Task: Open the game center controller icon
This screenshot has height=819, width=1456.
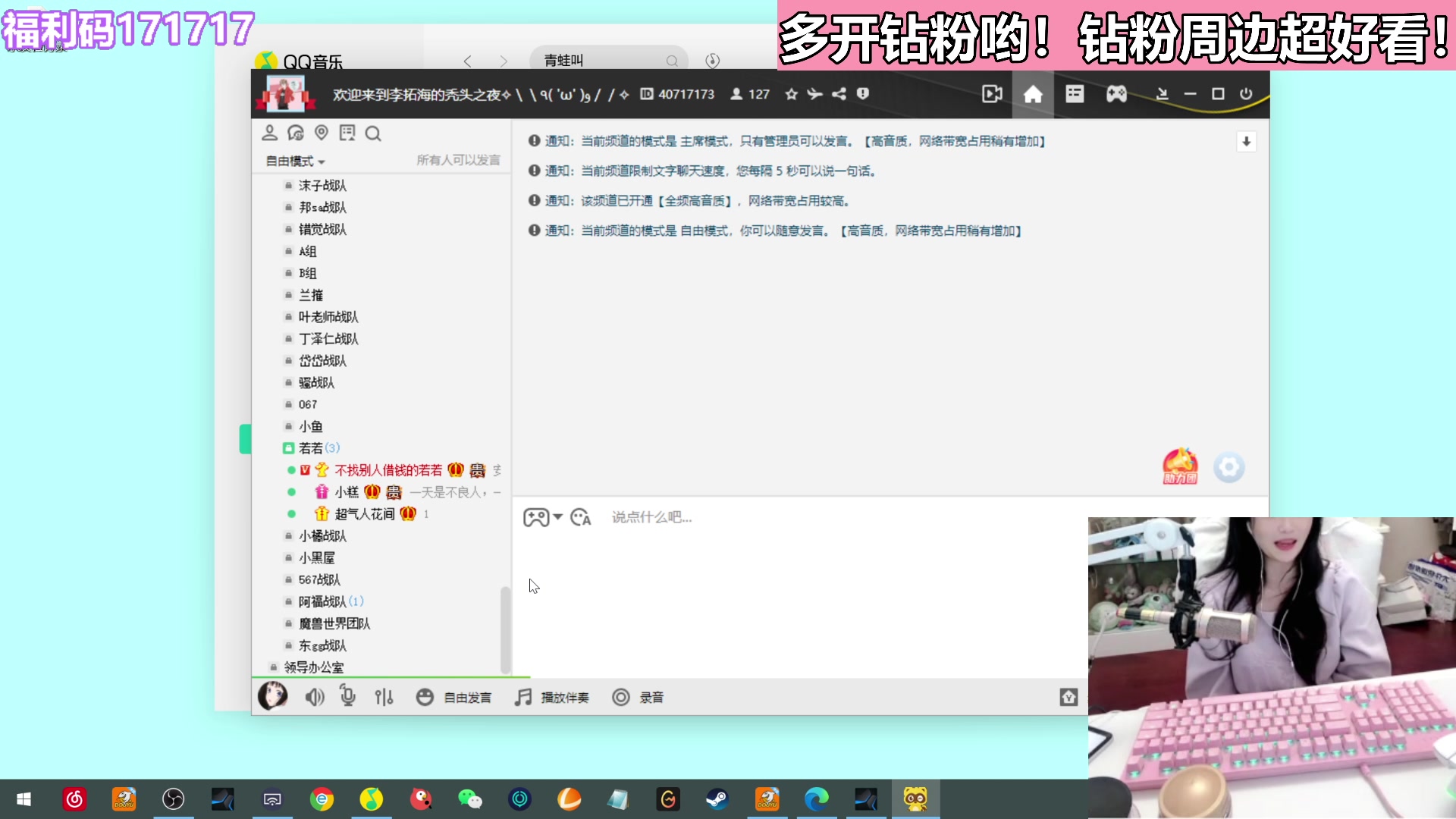Action: pyautogui.click(x=1116, y=94)
